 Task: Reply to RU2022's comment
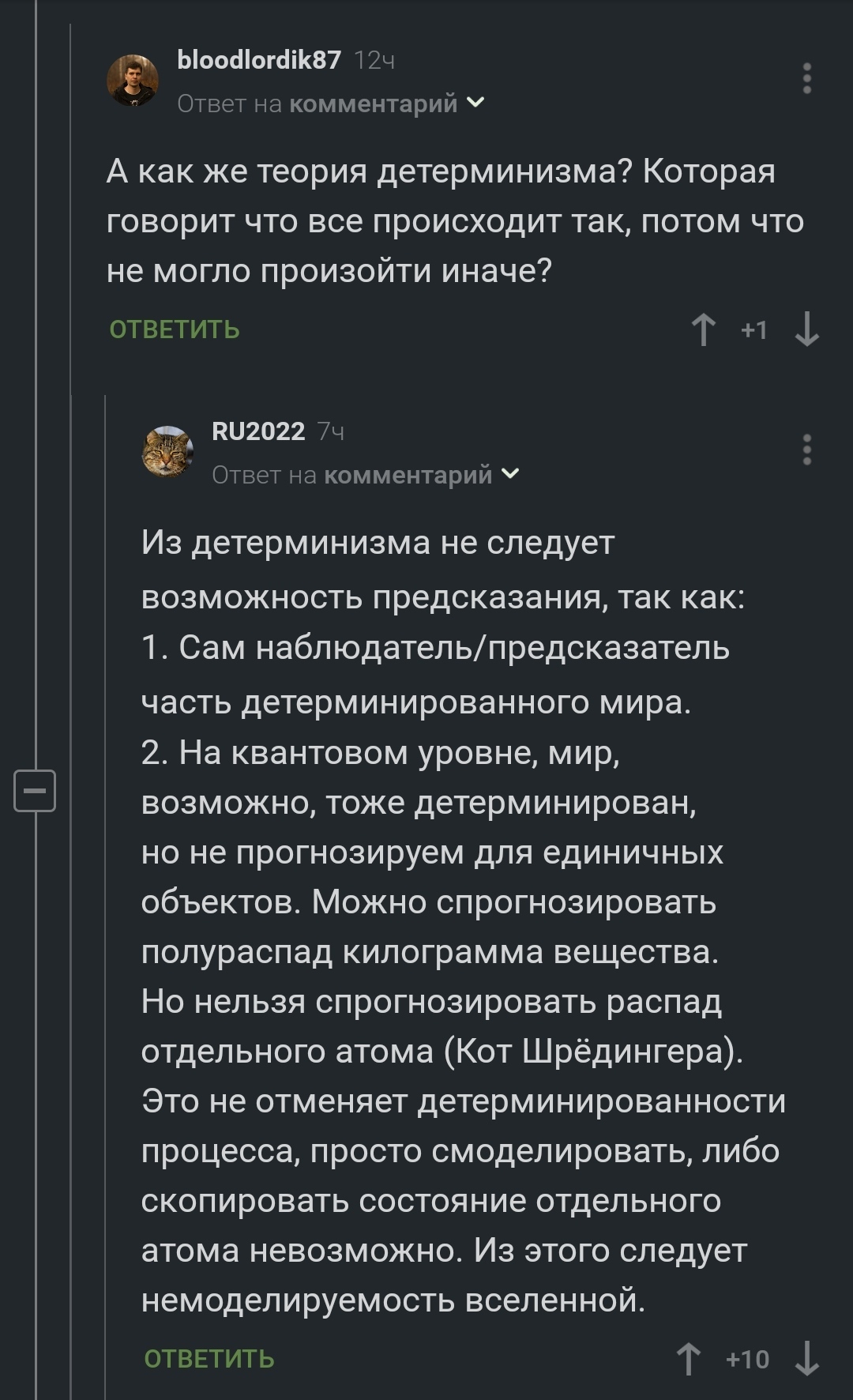click(209, 1359)
